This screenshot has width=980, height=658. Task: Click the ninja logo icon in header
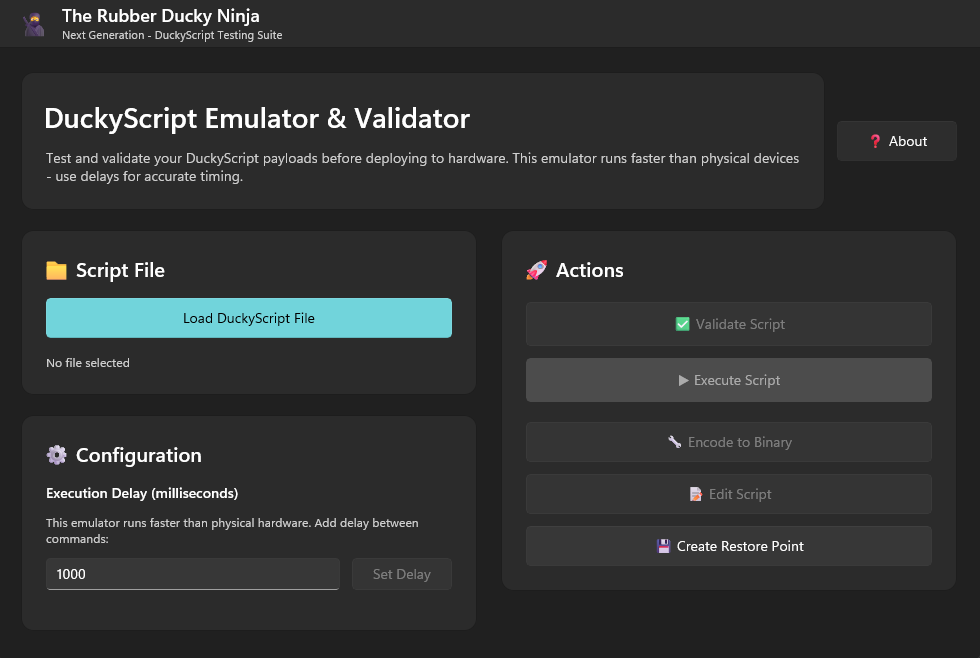34,24
